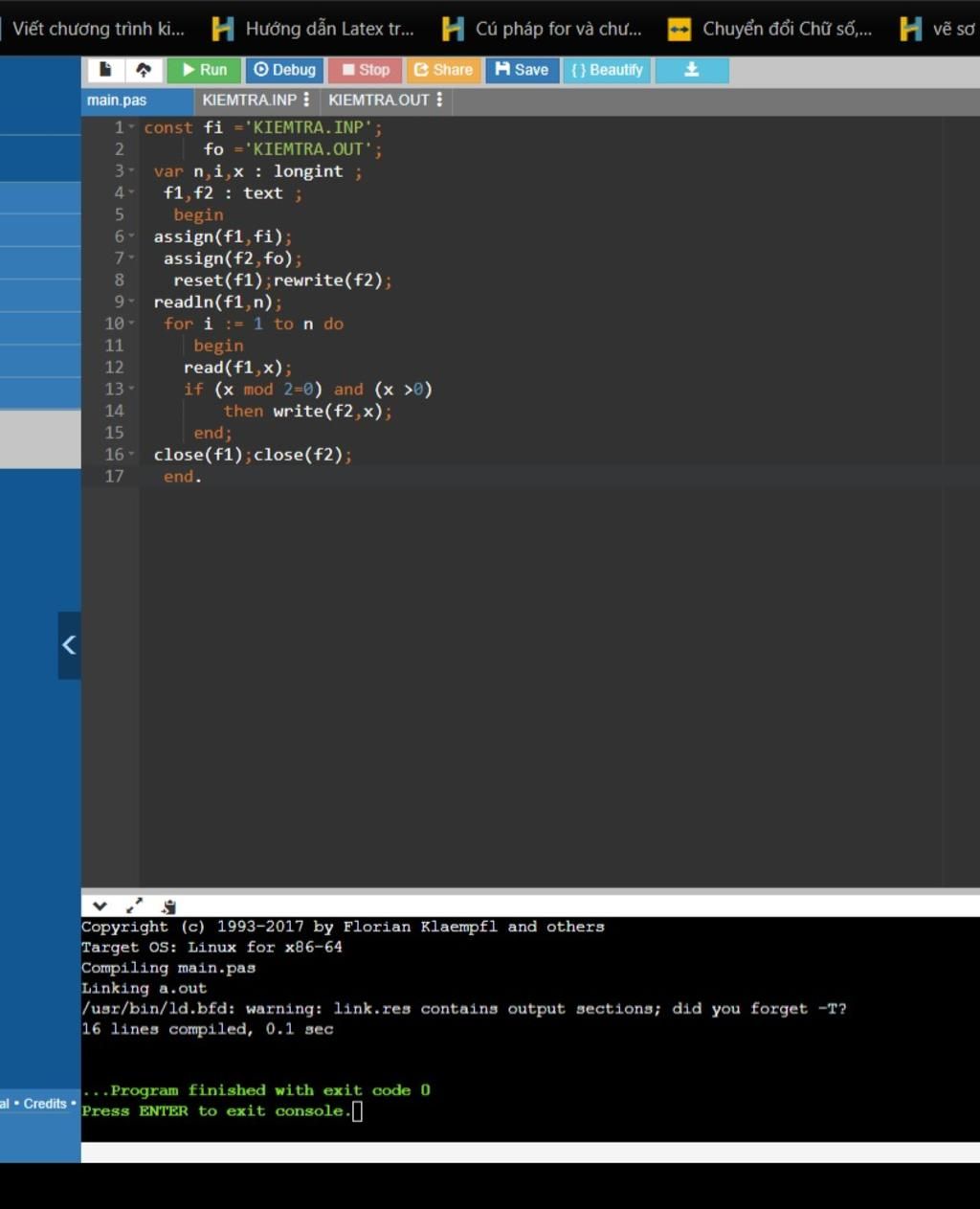Viewport: 980px width, 1209px height.
Task: Click the 'vẽ sơ' bookmark favicon
Action: (911, 30)
